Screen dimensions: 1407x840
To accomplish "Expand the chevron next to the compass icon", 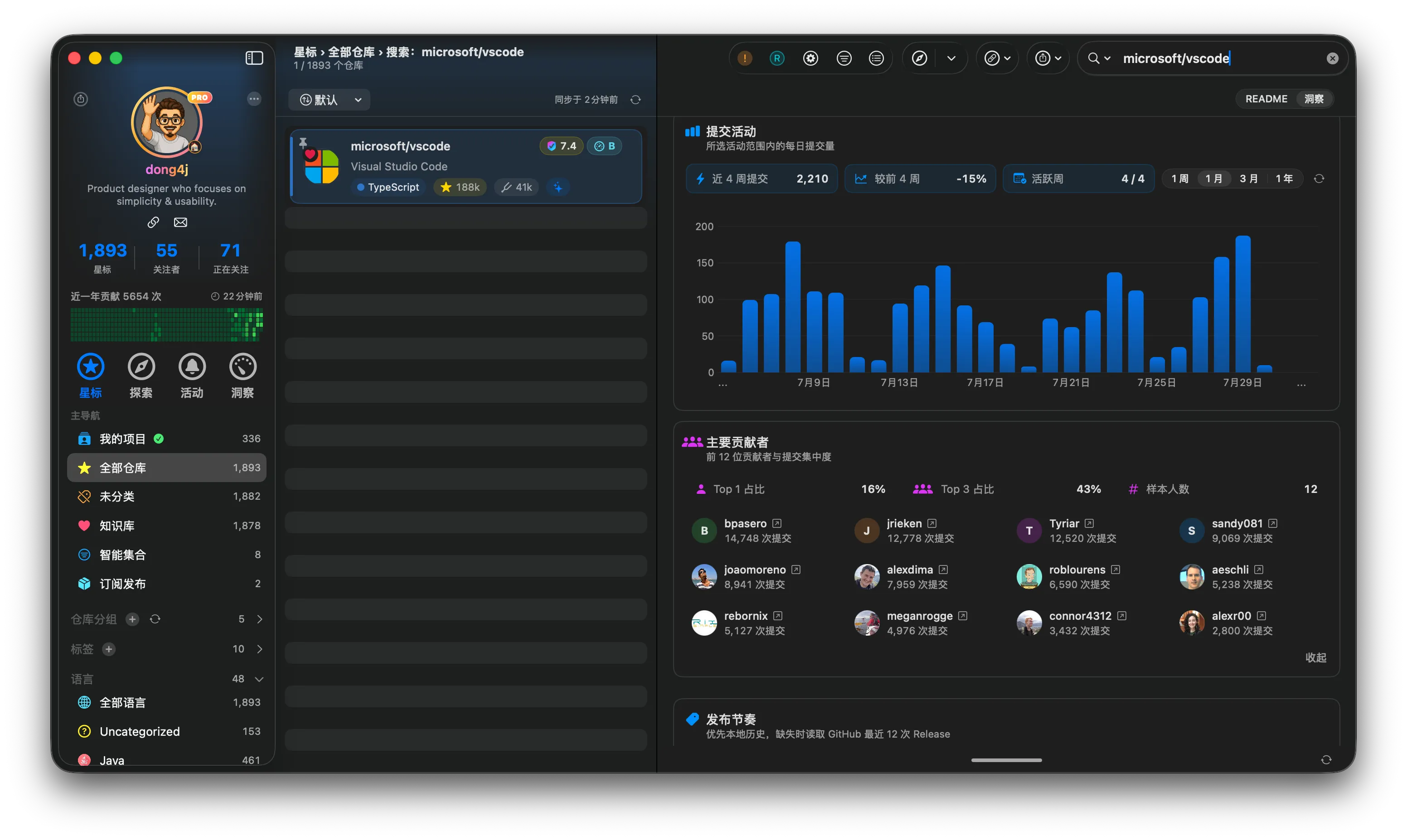I will (x=951, y=58).
